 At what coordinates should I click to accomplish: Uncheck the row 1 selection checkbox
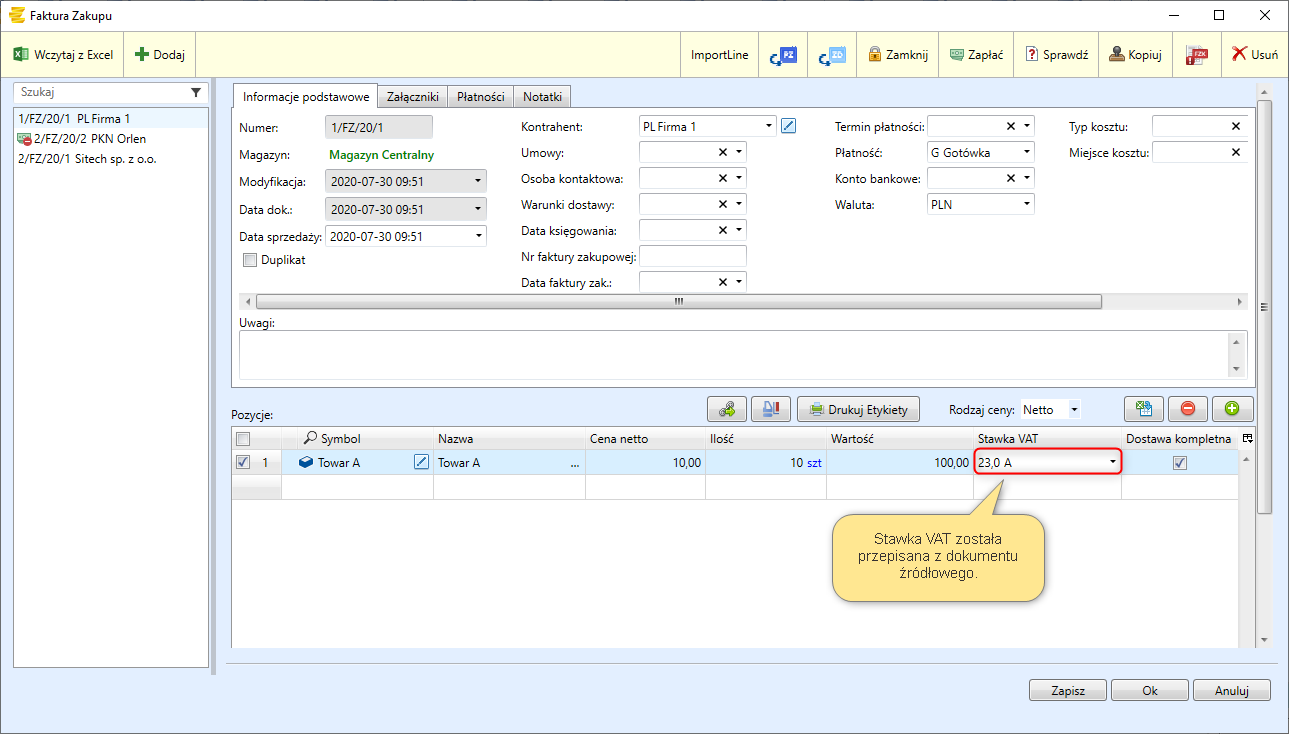pos(242,462)
